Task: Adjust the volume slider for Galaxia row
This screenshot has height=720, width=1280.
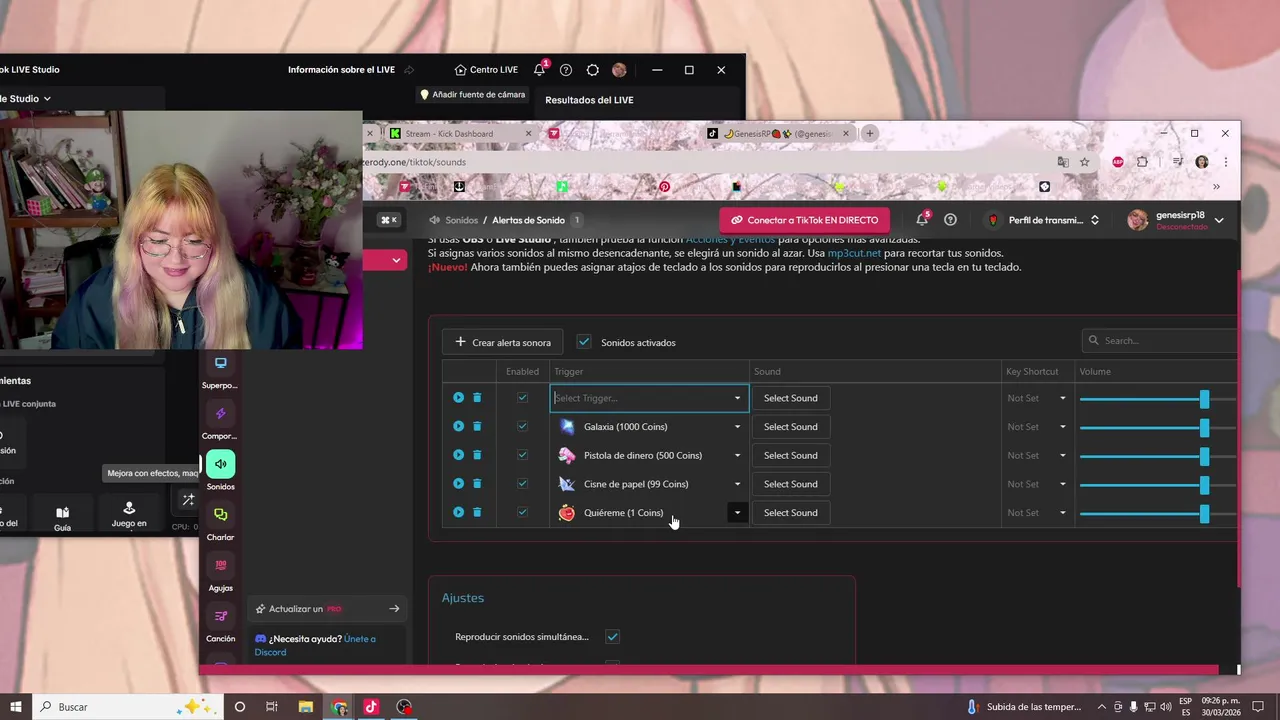Action: tap(1204, 427)
